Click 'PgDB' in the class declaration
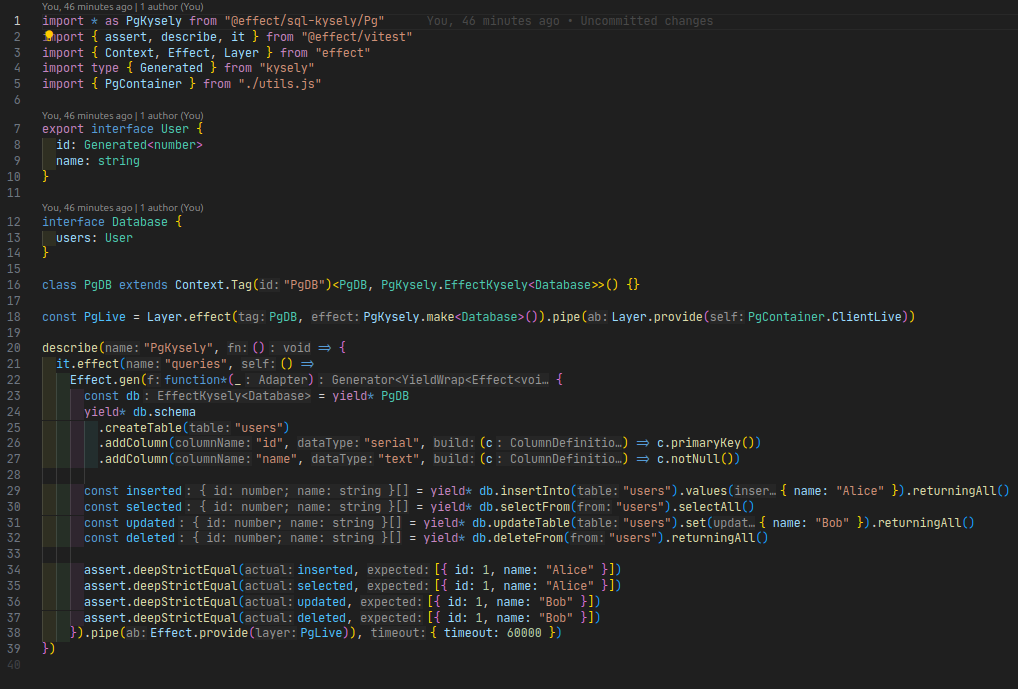Viewport: 1018px width, 689px height. pos(97,284)
